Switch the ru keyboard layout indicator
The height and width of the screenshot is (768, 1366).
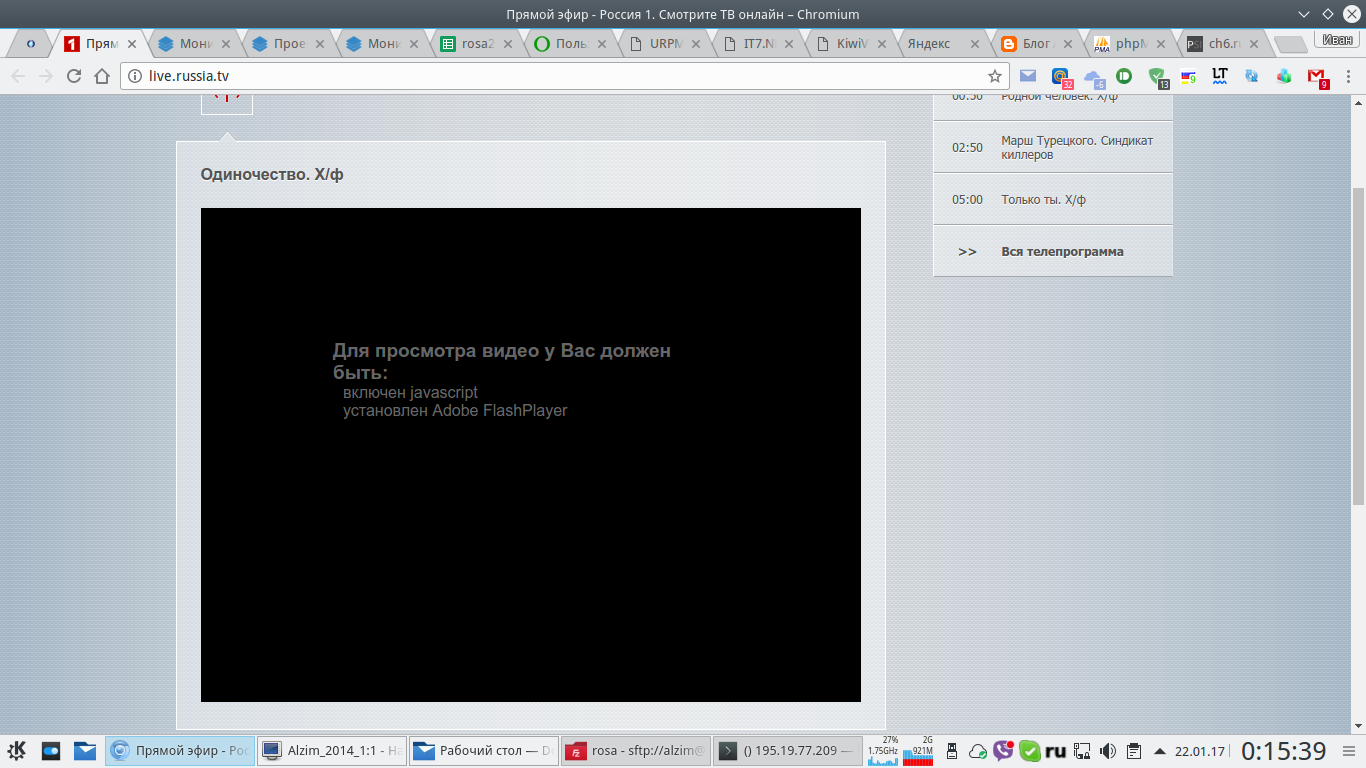[1056, 751]
